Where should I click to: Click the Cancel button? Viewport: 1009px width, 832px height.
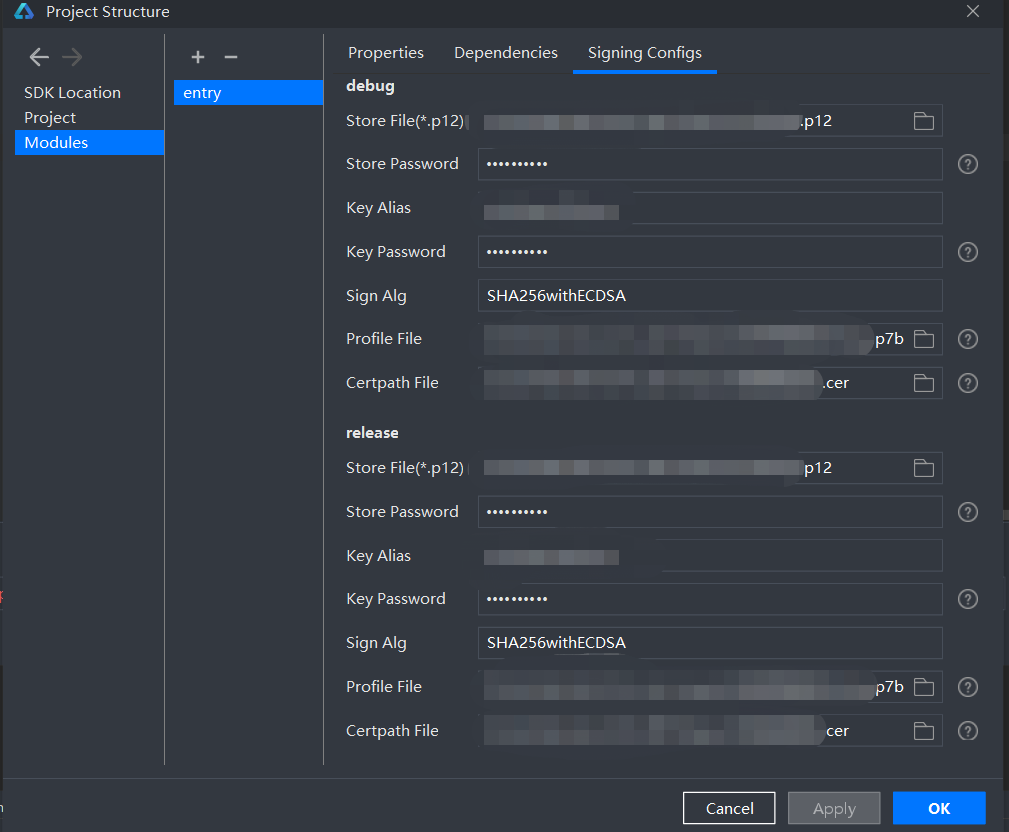click(729, 808)
